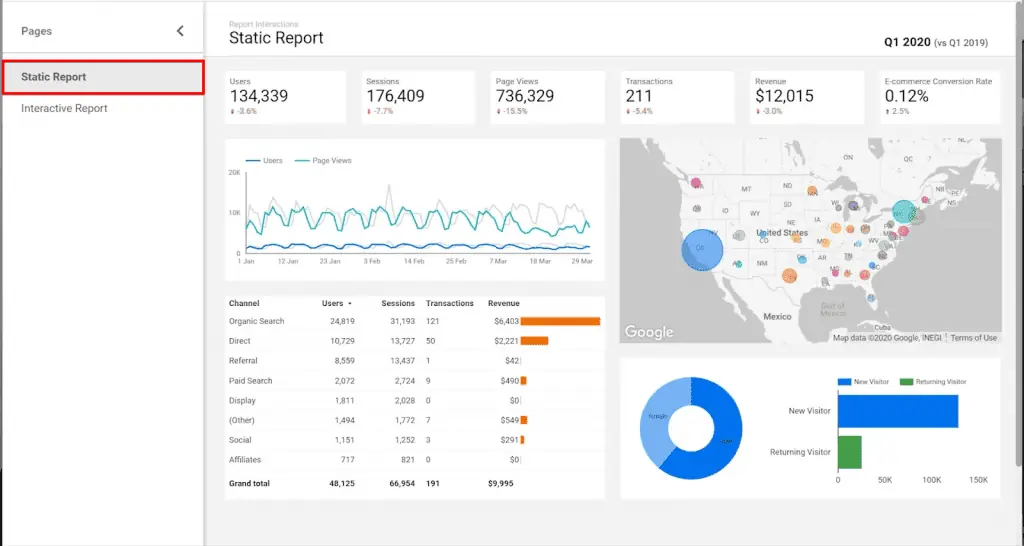Switch to the Interactive Report page
Viewport: 1024px width, 546px height.
coord(64,108)
